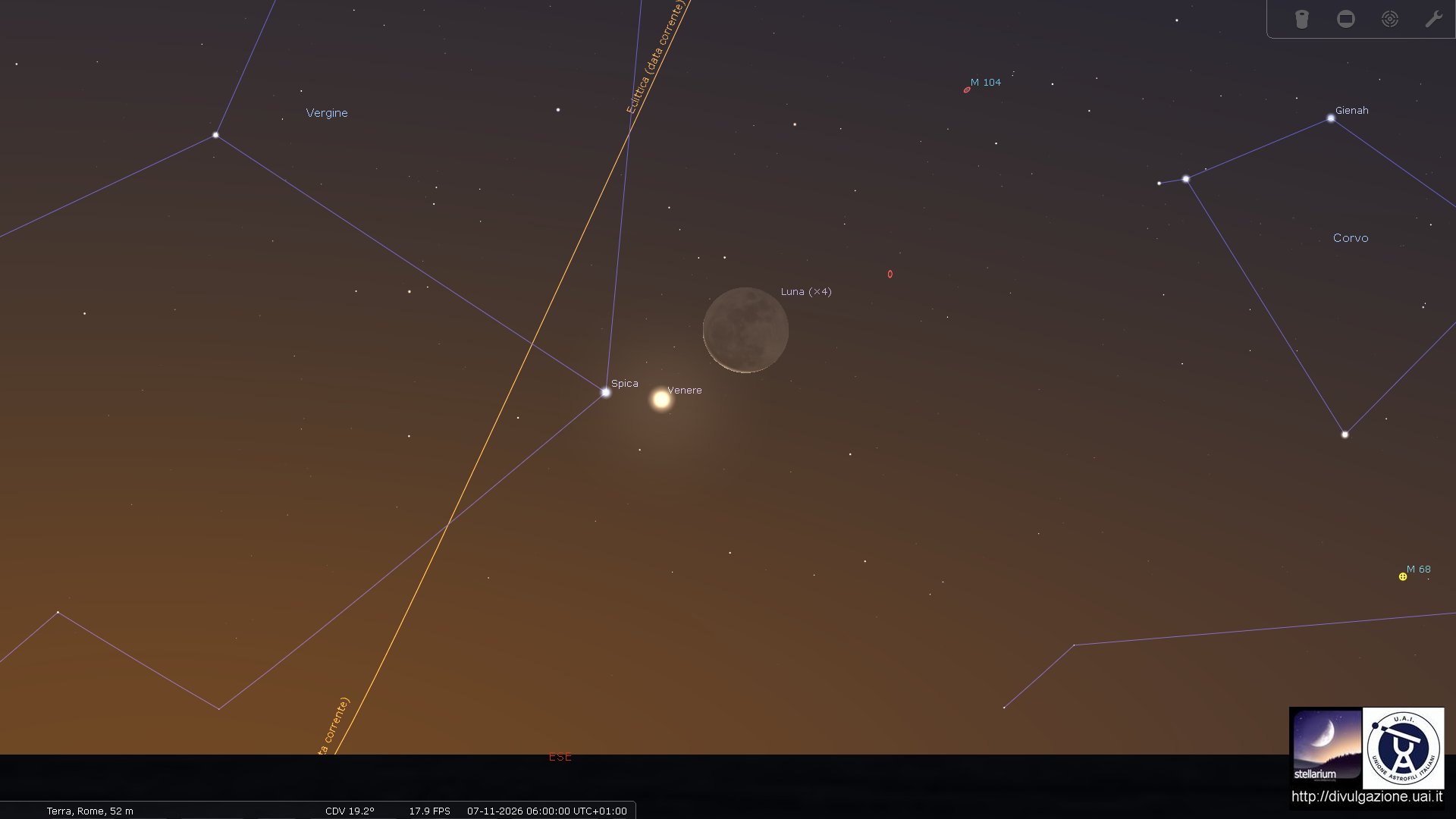Toggle the Telrad sight icon
The height and width of the screenshot is (819, 1456).
[x=1390, y=19]
